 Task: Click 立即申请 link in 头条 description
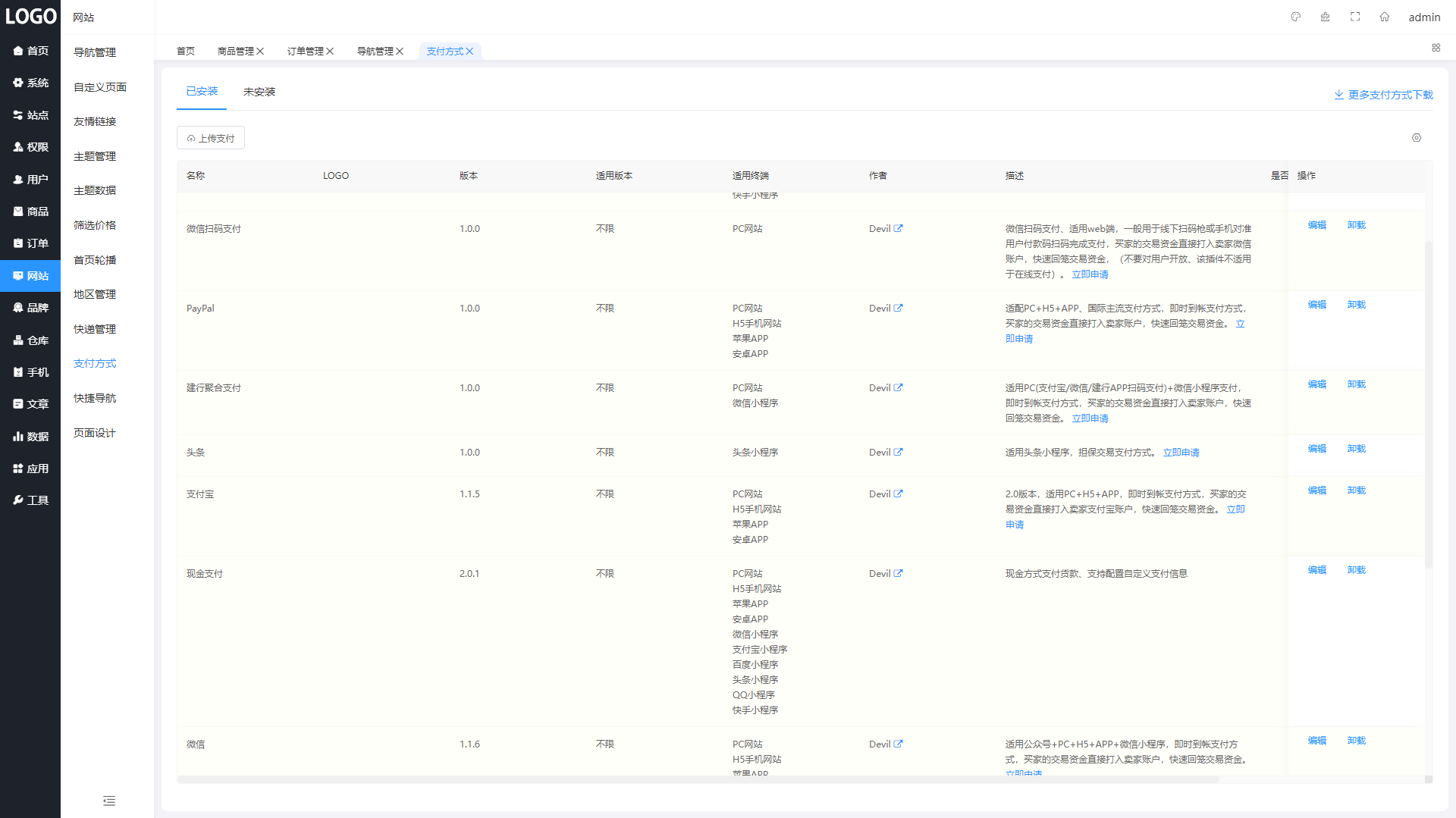coord(1181,453)
